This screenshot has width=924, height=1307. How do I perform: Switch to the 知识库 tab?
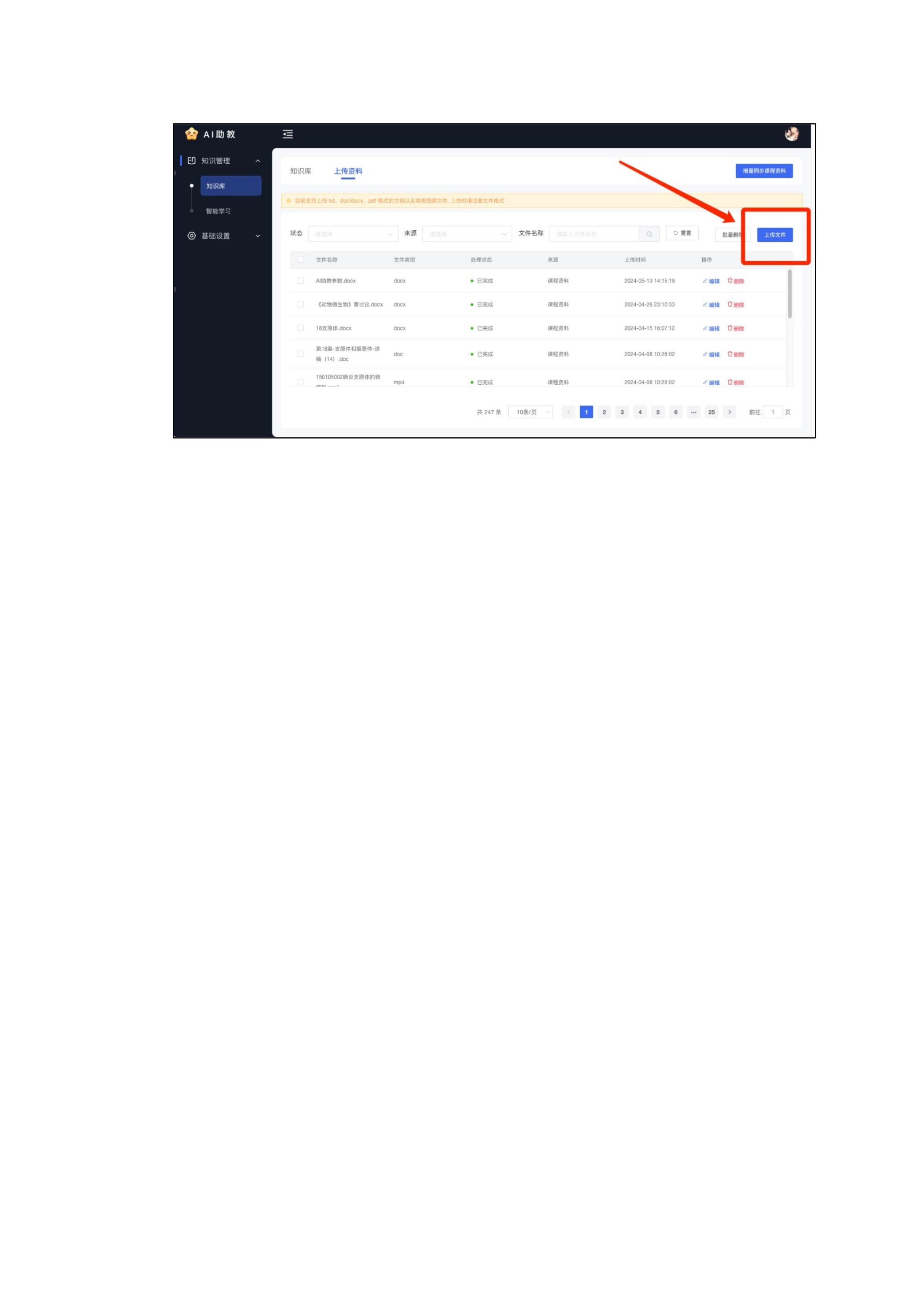300,171
